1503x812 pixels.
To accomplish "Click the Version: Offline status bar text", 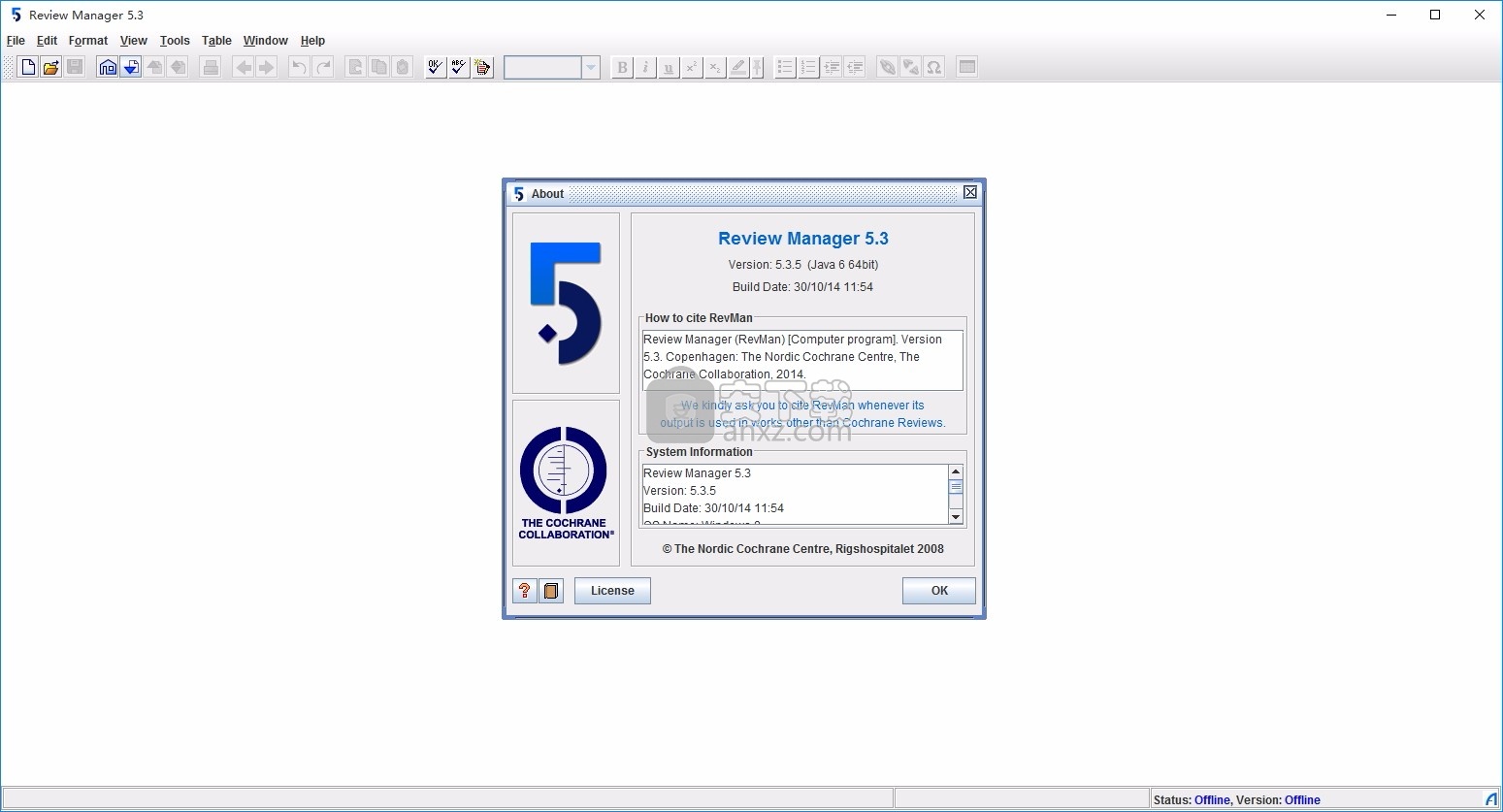I will [x=1279, y=800].
